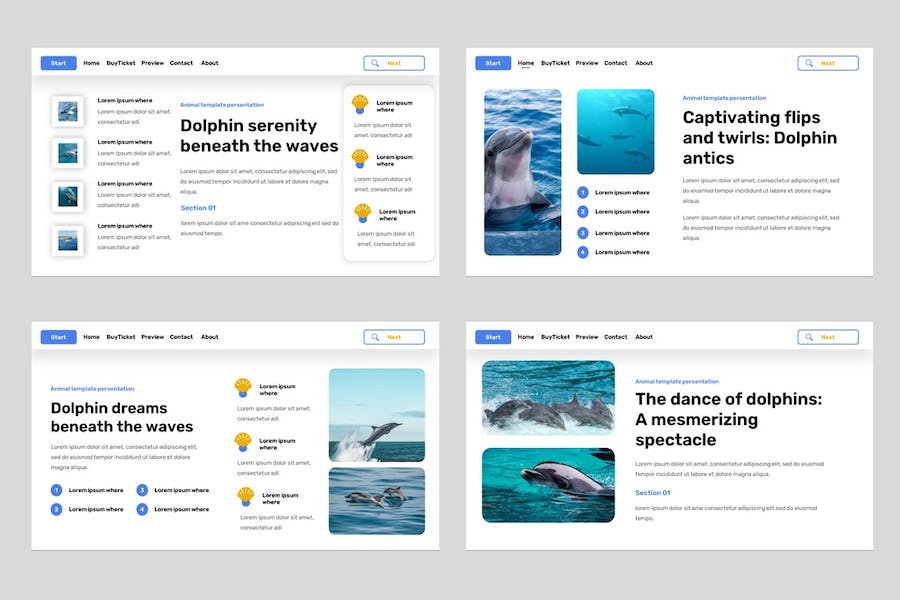Click the second shell icon on Dolphin dreams slide
This screenshot has height=600, width=900.
(243, 441)
